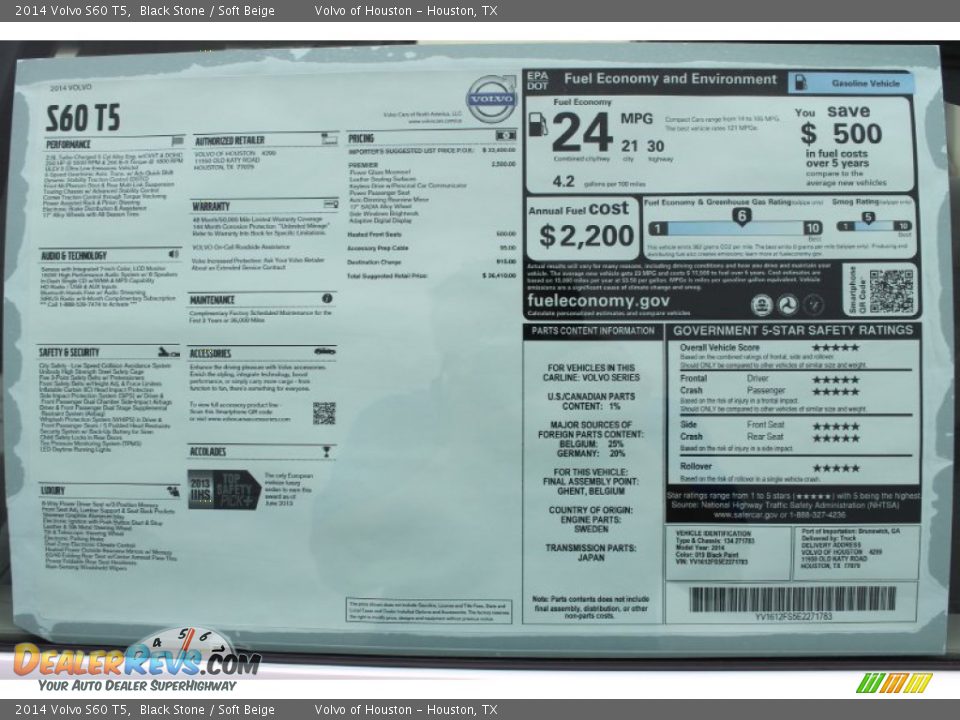Click the 24 MPG combined figure

[x=582, y=133]
